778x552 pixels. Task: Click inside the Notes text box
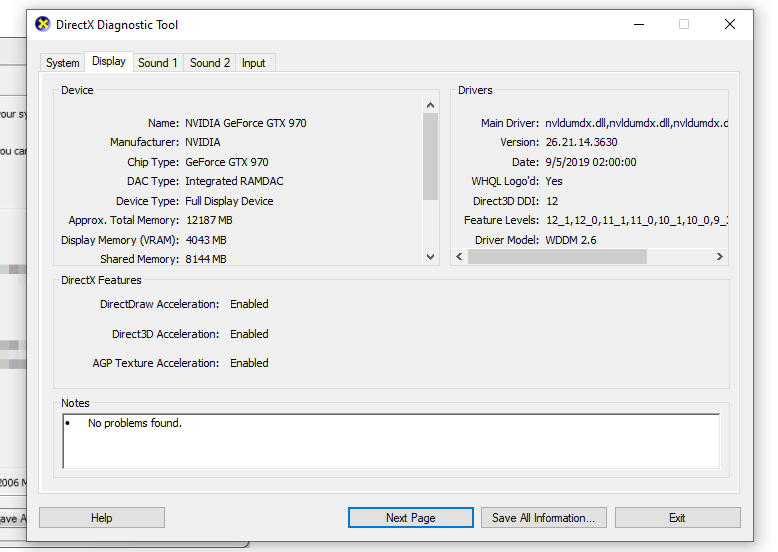click(391, 441)
